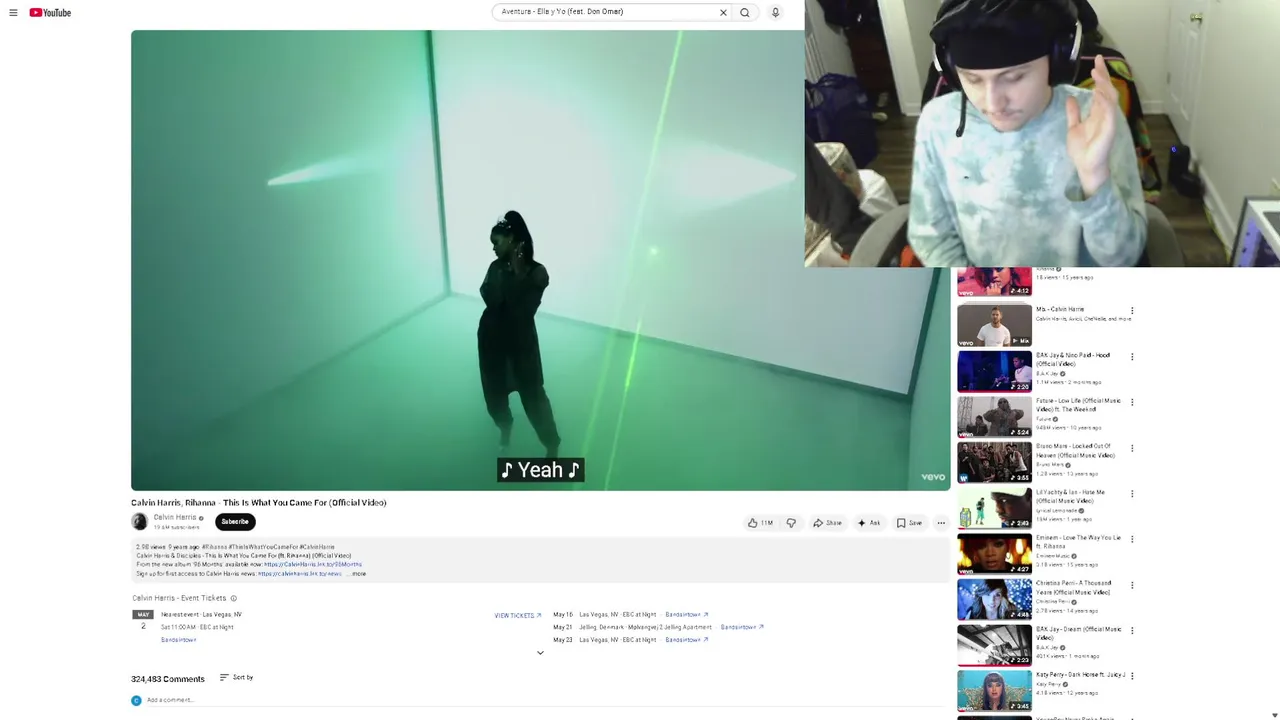Expand description with ...more
Viewport: 1280px width, 720px height.
pyautogui.click(x=356, y=574)
